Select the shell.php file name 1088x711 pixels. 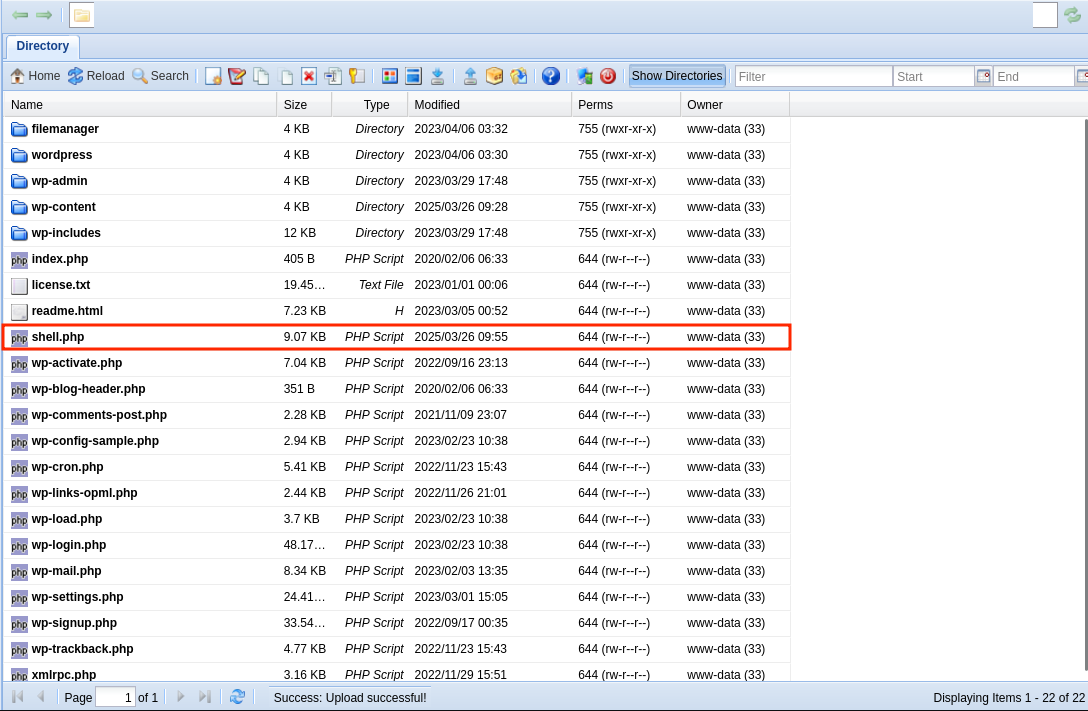58,337
